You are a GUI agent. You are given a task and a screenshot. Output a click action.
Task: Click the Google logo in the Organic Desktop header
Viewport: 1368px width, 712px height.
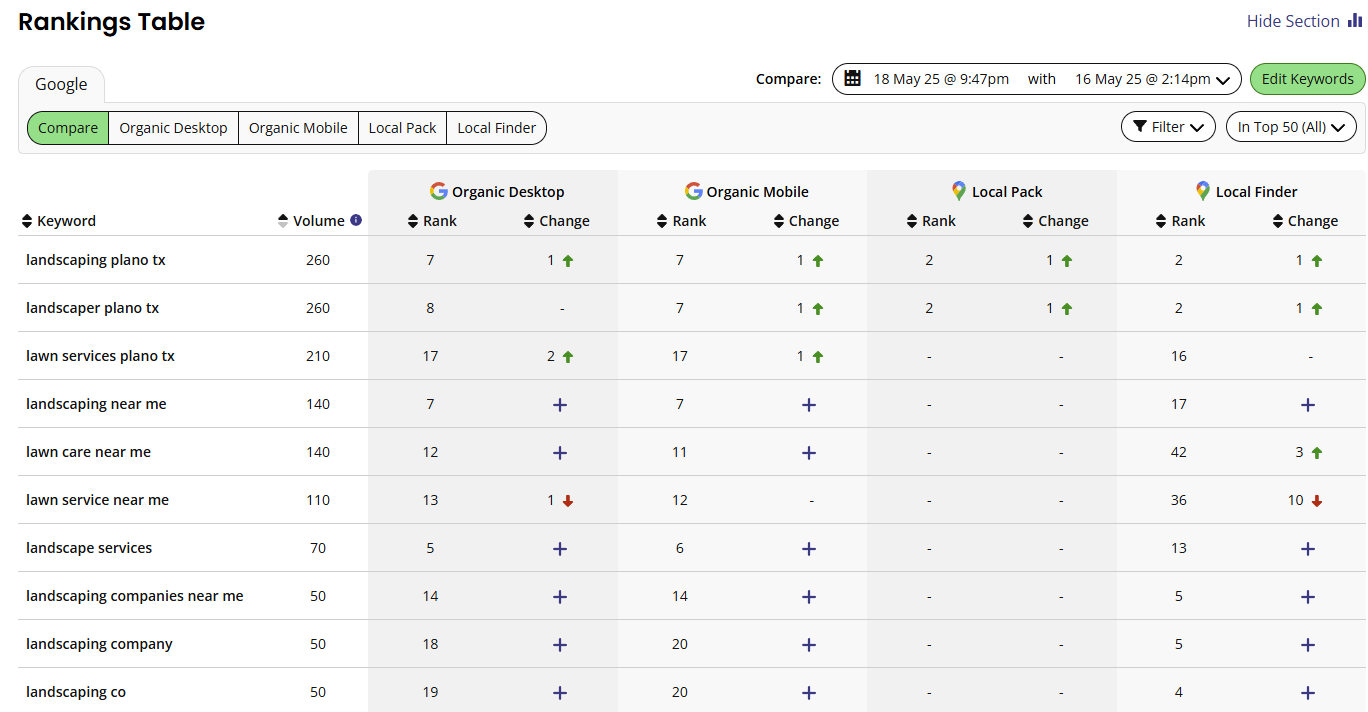pos(439,190)
